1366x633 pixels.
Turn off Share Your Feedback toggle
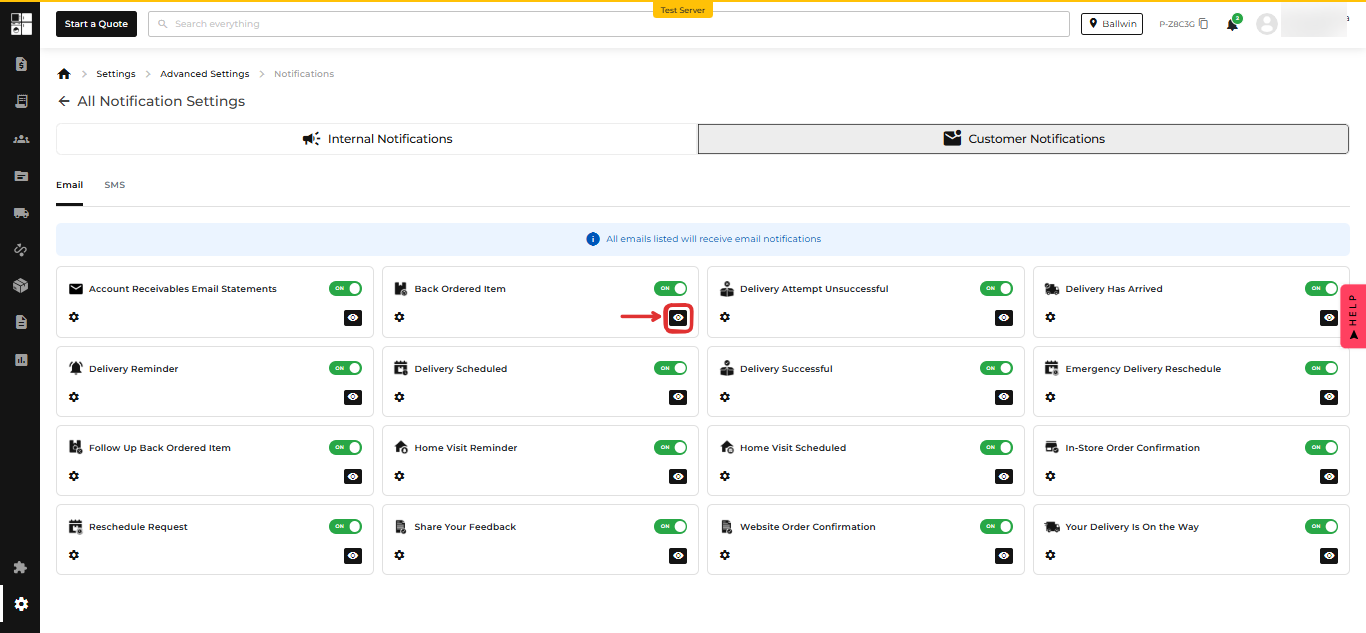tap(670, 526)
